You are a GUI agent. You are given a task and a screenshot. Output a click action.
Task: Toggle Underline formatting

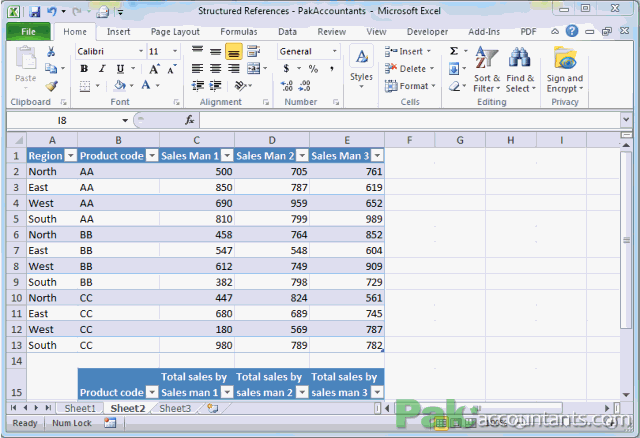point(120,69)
